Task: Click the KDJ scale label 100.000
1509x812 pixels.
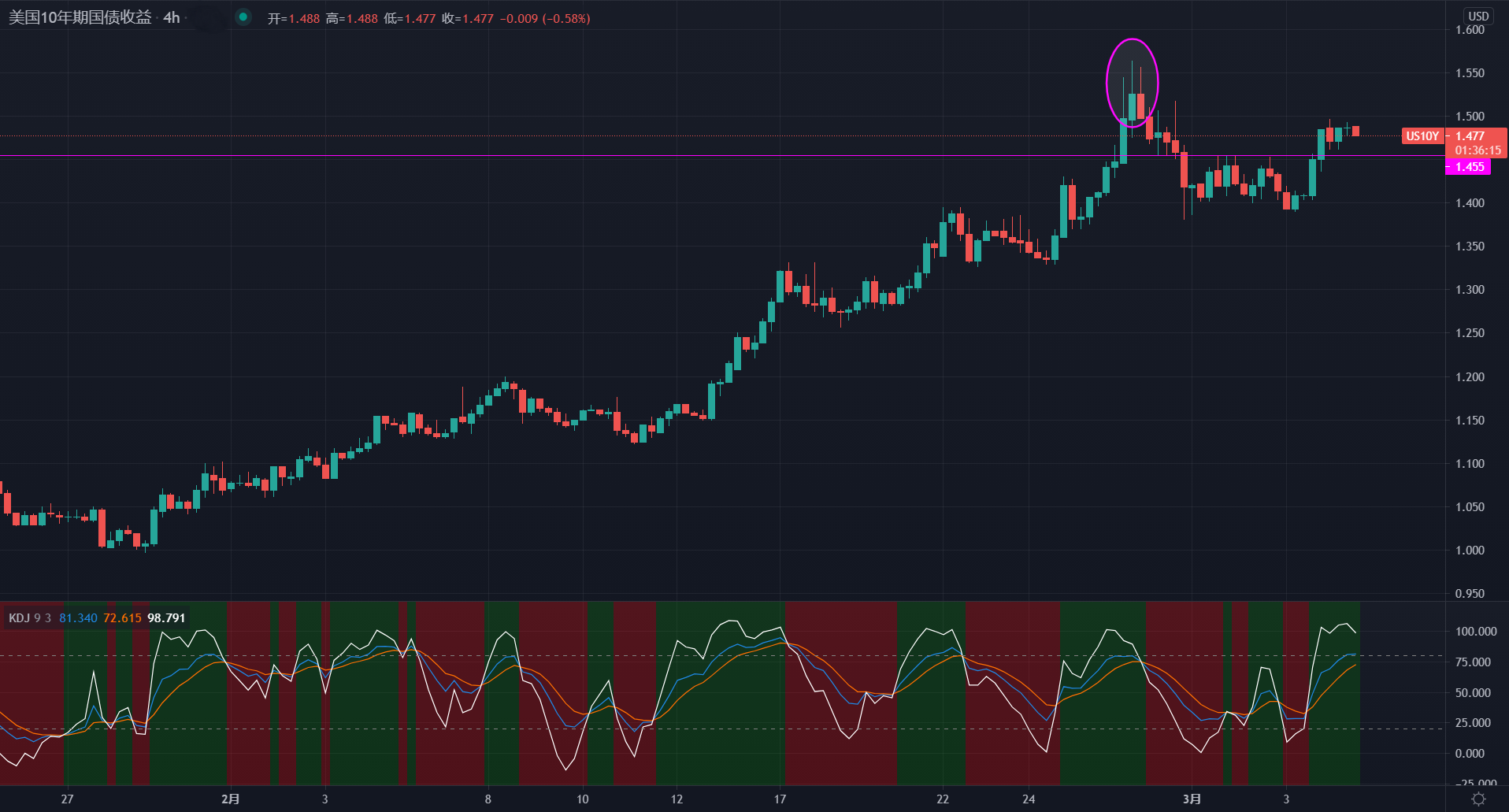Action: [x=1476, y=632]
